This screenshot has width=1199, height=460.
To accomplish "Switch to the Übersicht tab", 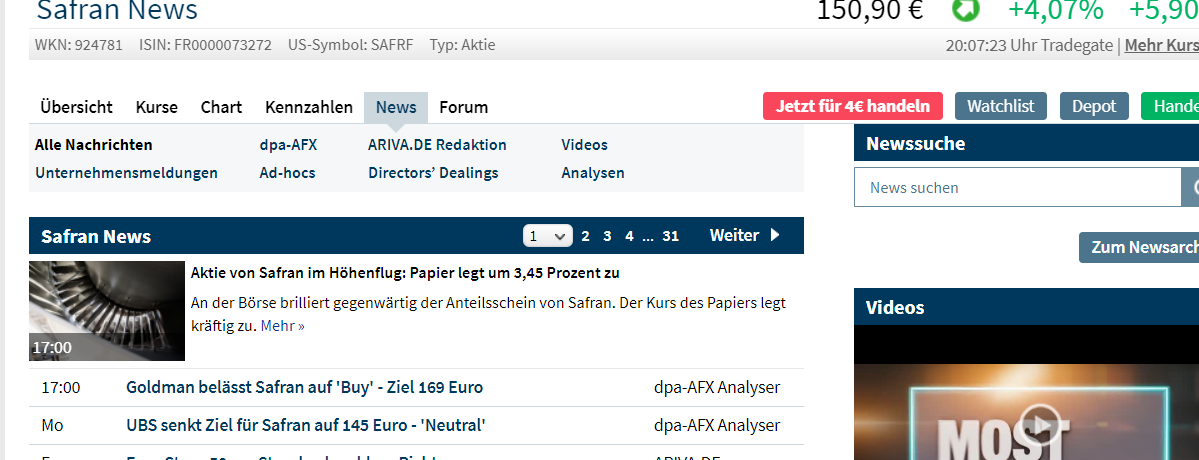I will (76, 107).
